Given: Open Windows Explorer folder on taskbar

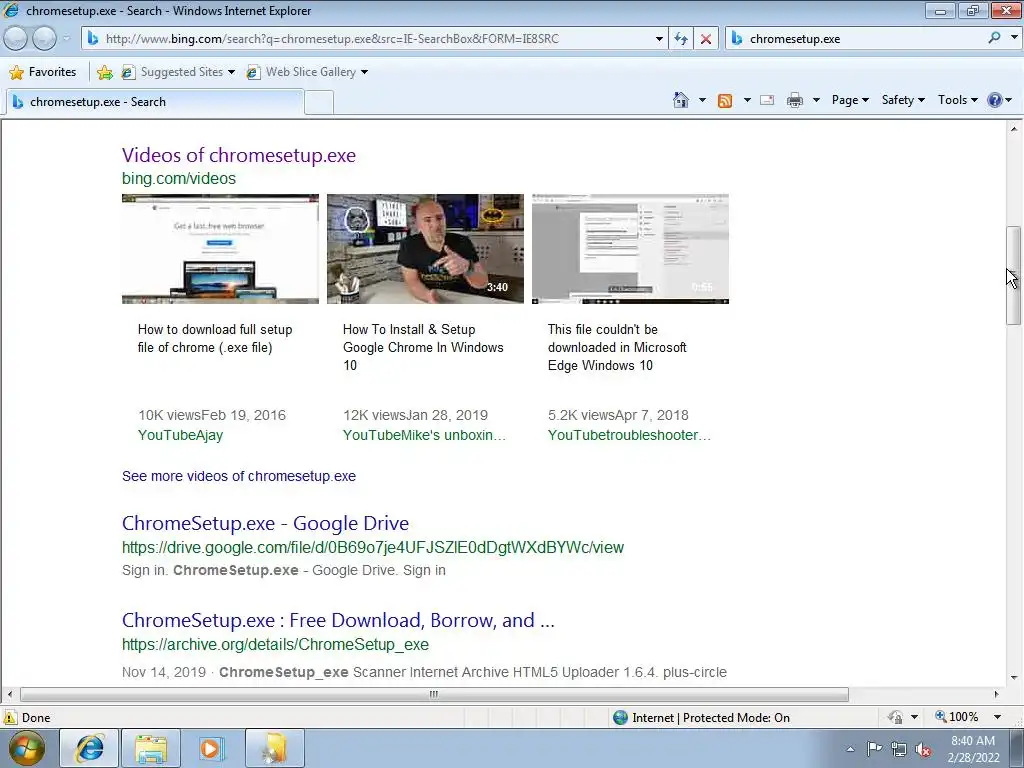Looking at the screenshot, I should coord(151,748).
